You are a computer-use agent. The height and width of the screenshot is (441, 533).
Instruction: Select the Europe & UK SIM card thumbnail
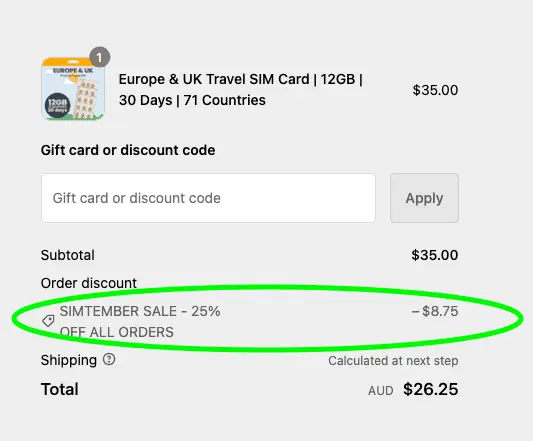tap(73, 89)
